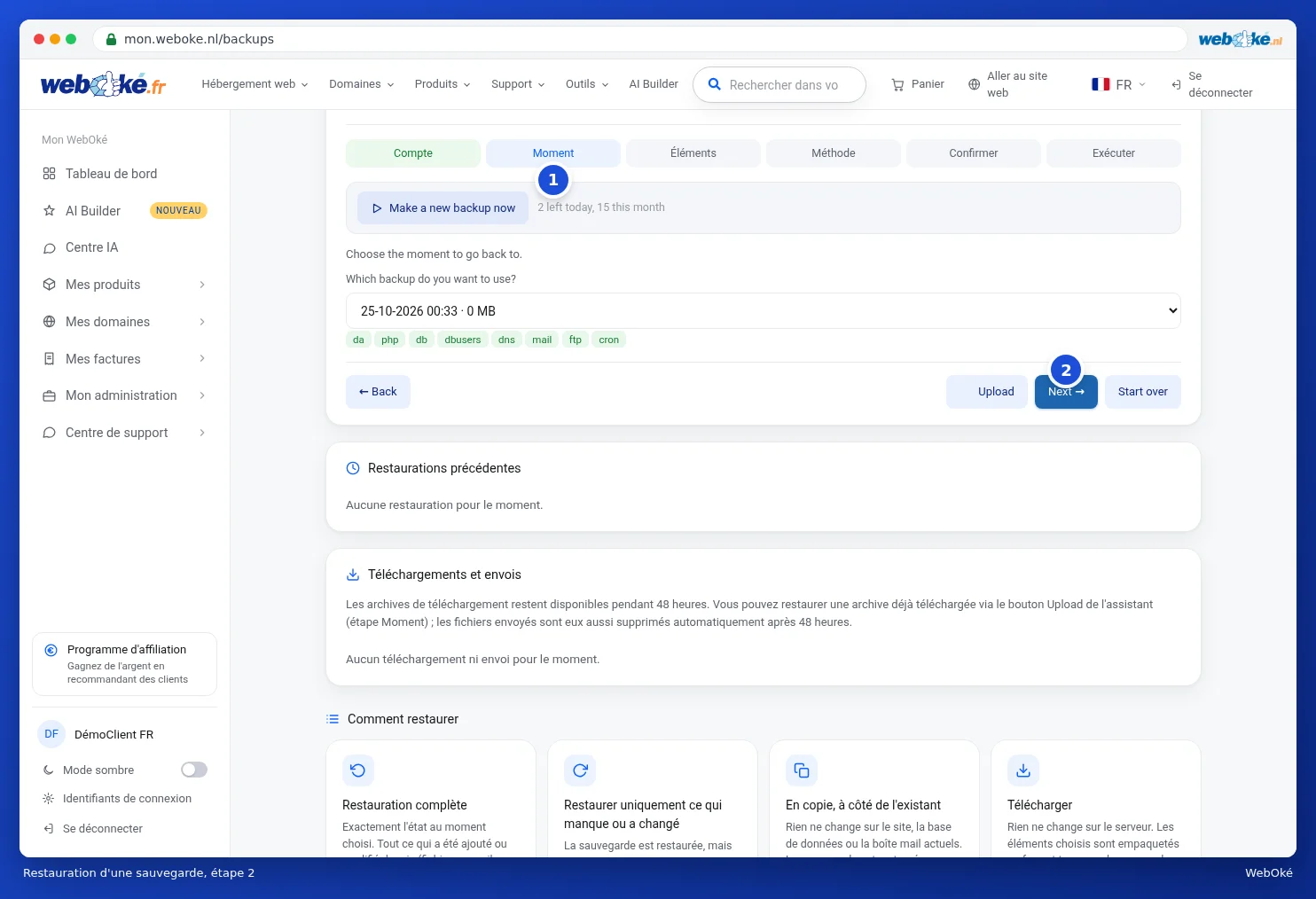Click the refresh icon on Restauration complète card
This screenshot has width=1316, height=899.
tap(358, 770)
